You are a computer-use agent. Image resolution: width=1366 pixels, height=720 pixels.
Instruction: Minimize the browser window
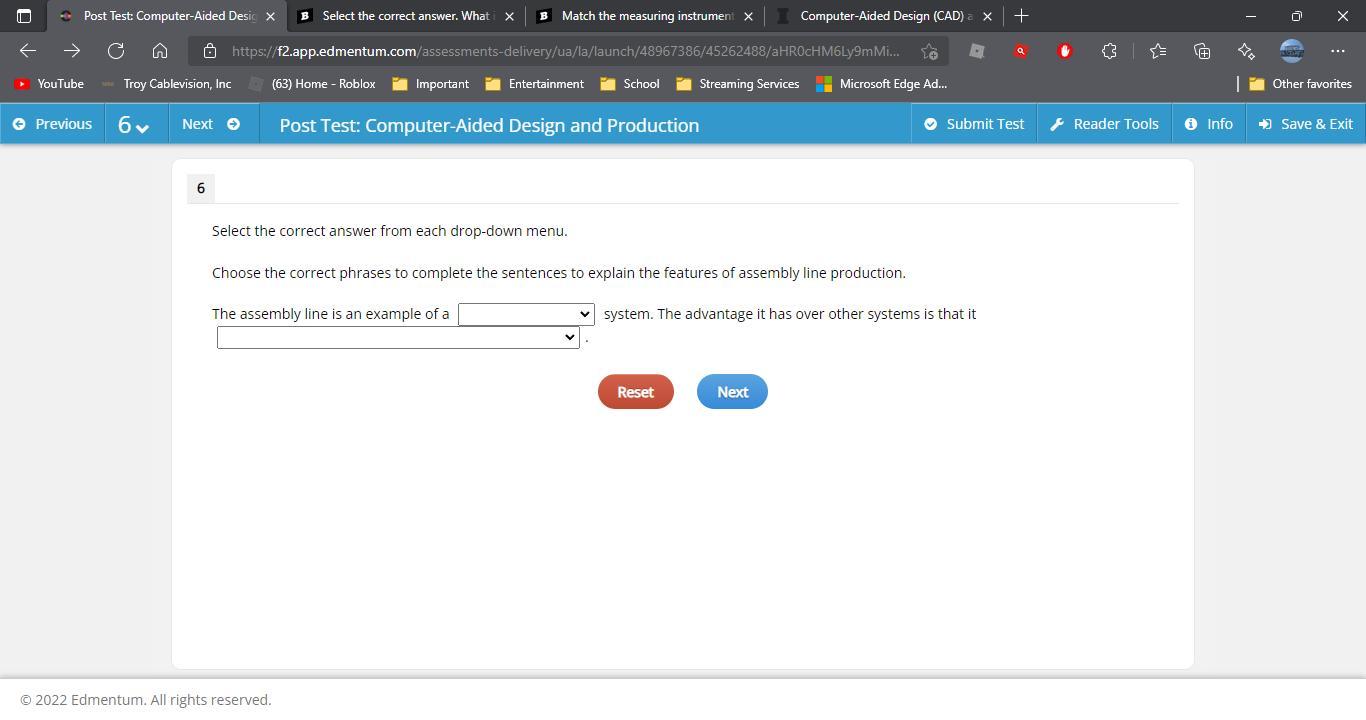click(1251, 16)
